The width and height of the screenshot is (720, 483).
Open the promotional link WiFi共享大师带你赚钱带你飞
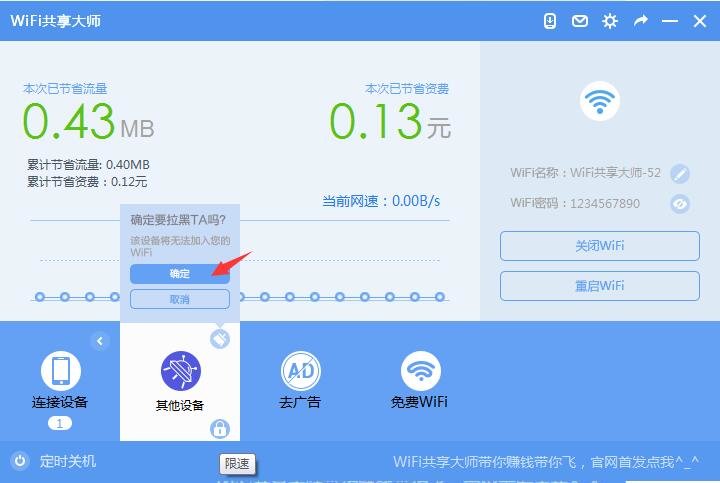[546, 461]
